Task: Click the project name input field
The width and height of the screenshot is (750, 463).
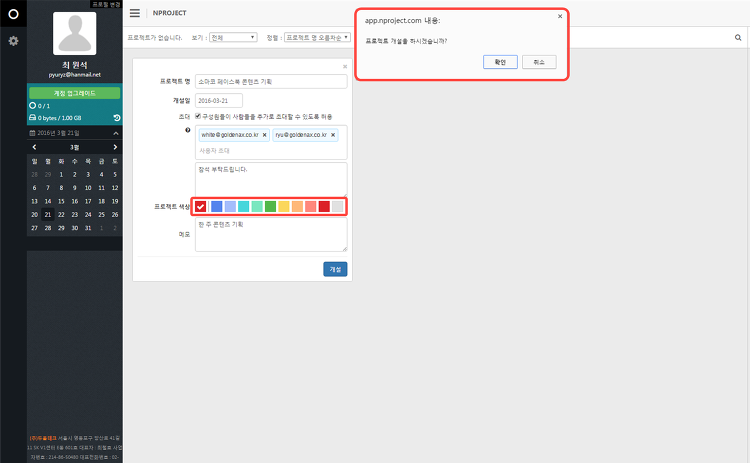Action: [x=271, y=82]
